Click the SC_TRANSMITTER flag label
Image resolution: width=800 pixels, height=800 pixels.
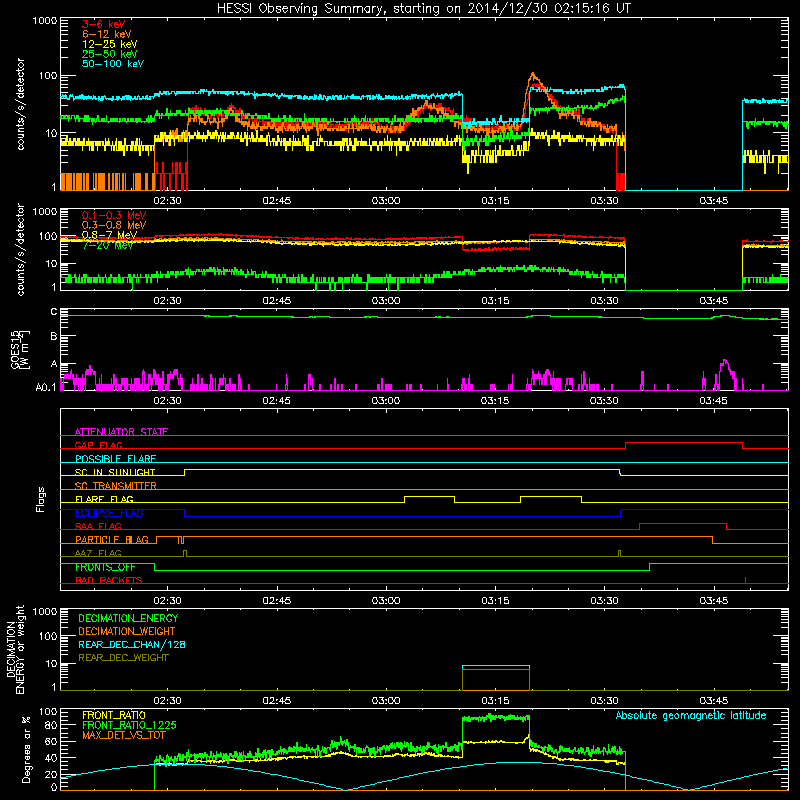pos(116,486)
